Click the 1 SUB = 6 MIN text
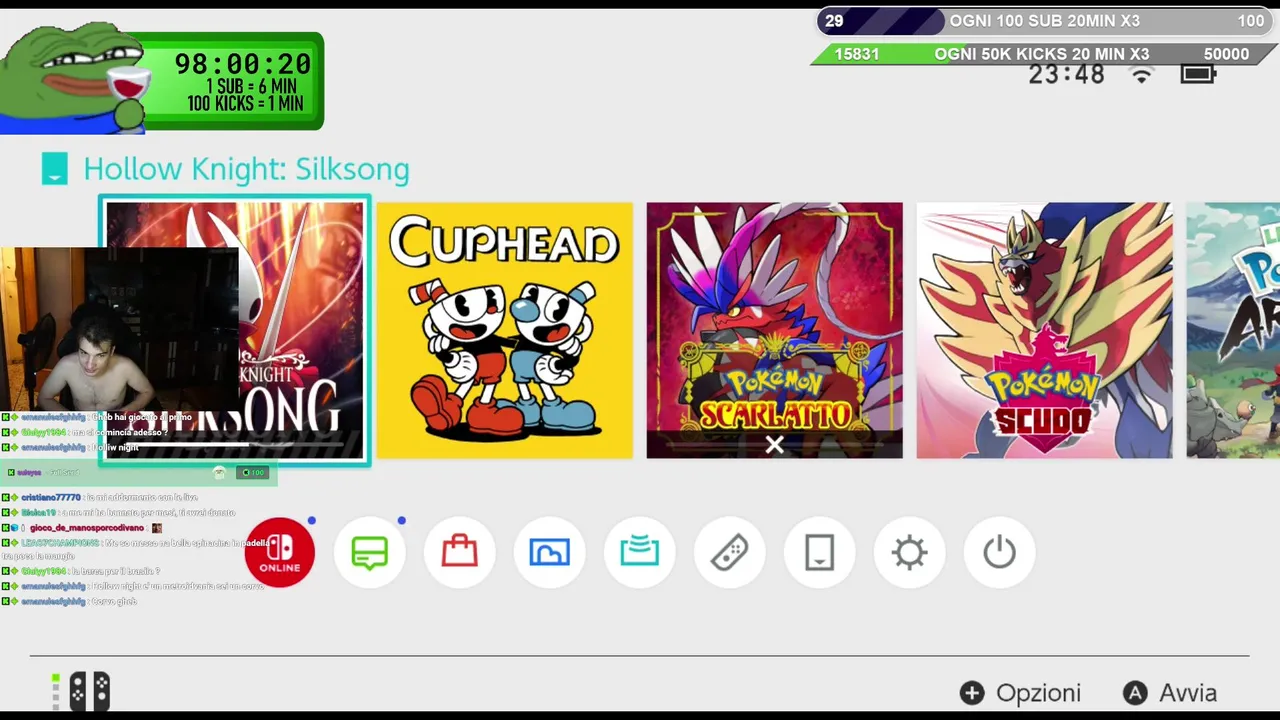Image resolution: width=1280 pixels, height=720 pixels. pos(251,87)
